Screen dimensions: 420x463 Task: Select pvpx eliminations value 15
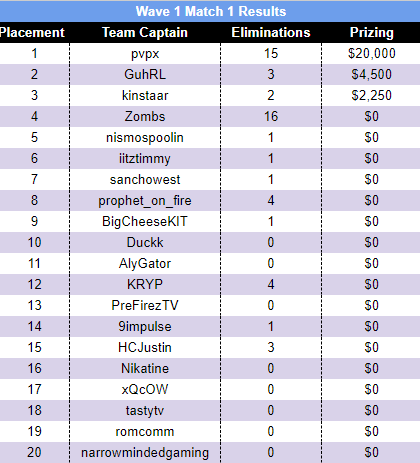[271, 53]
